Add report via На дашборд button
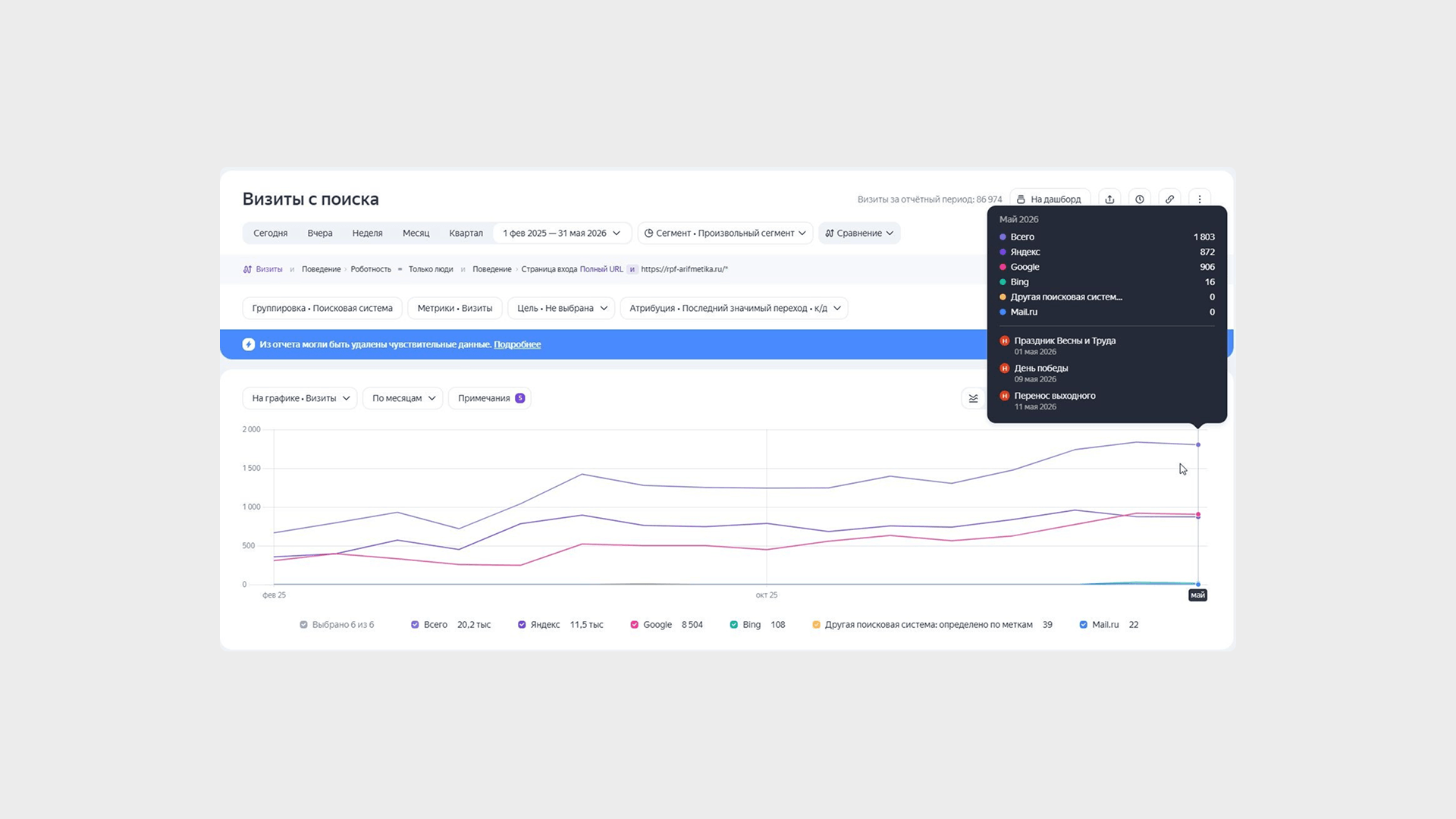Viewport: 1456px width, 819px height. (1050, 199)
